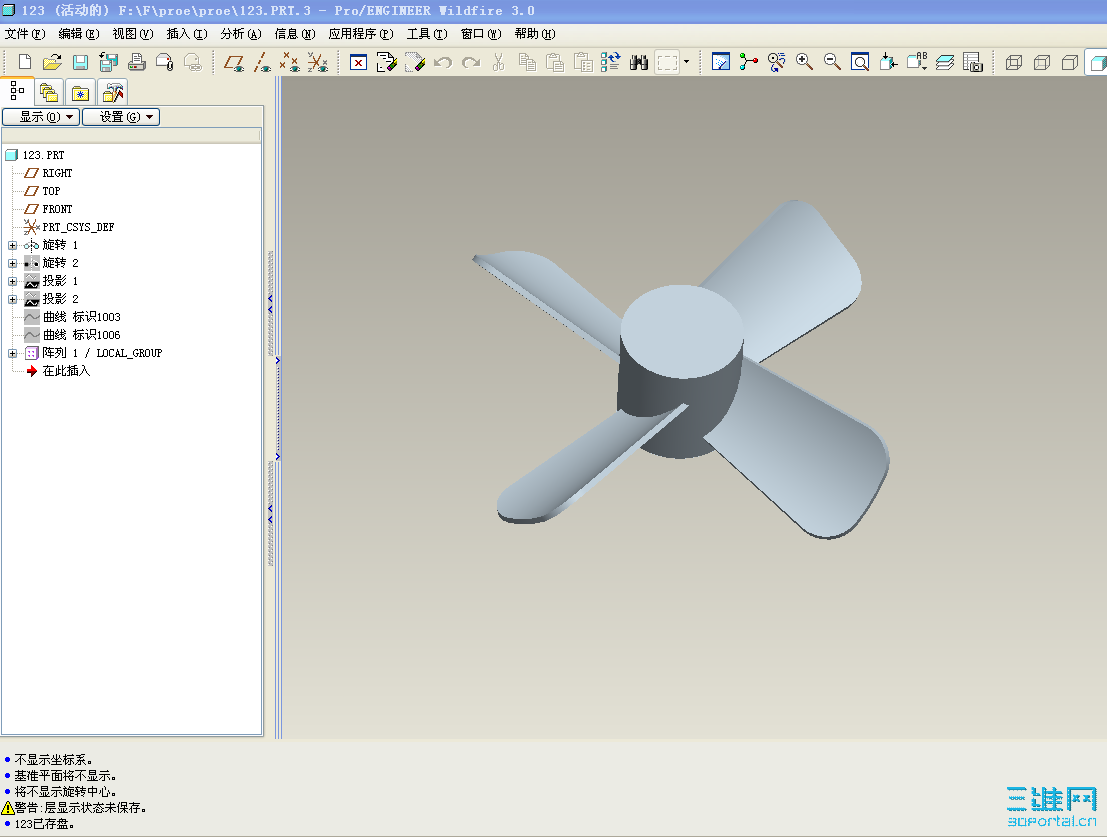Save the model with the floppy disk icon
The height and width of the screenshot is (837, 1107).
tap(80, 62)
